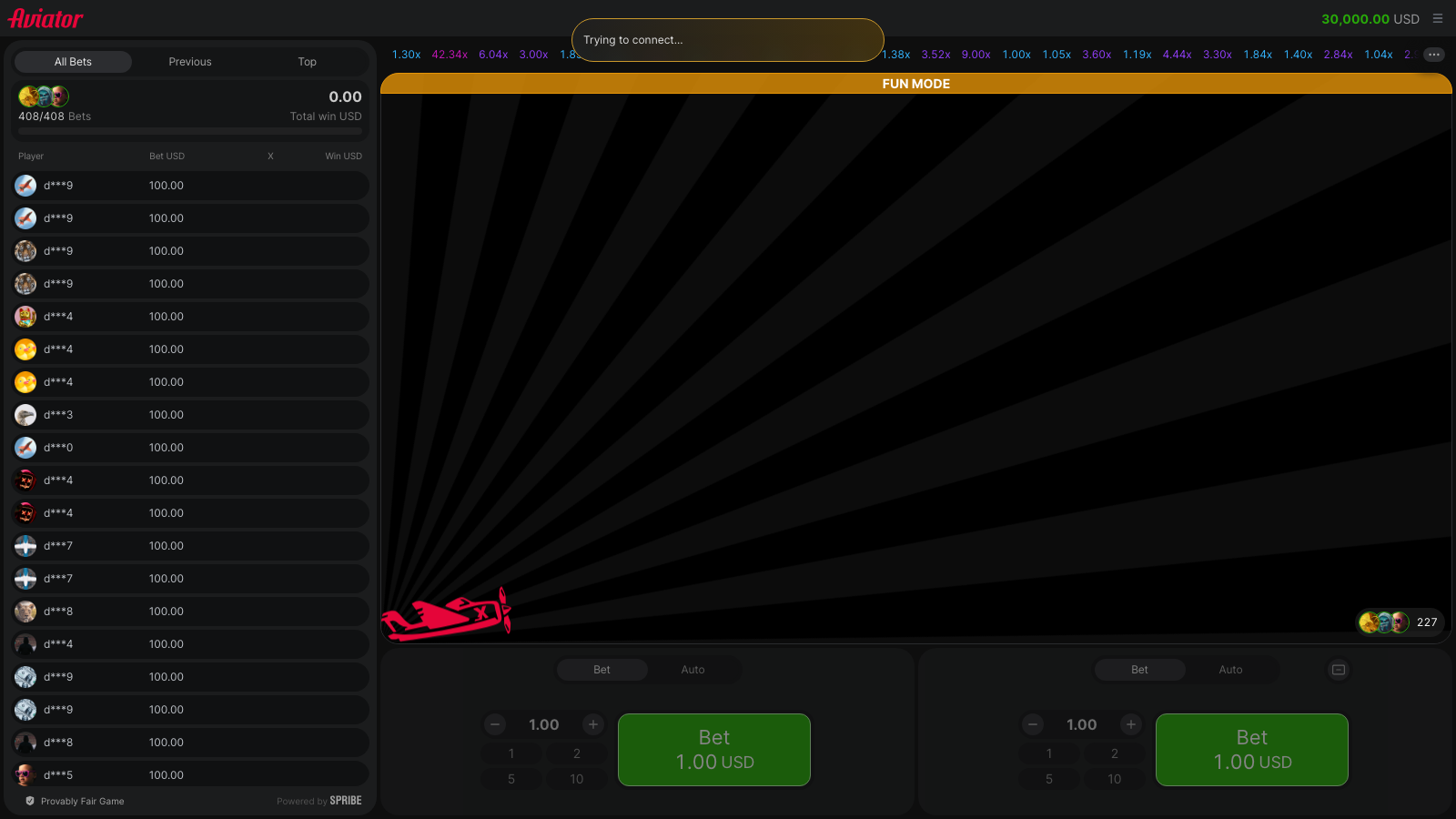Viewport: 1456px width, 819px height.
Task: Open Provably Fair Game shield icon
Action: coord(30,801)
